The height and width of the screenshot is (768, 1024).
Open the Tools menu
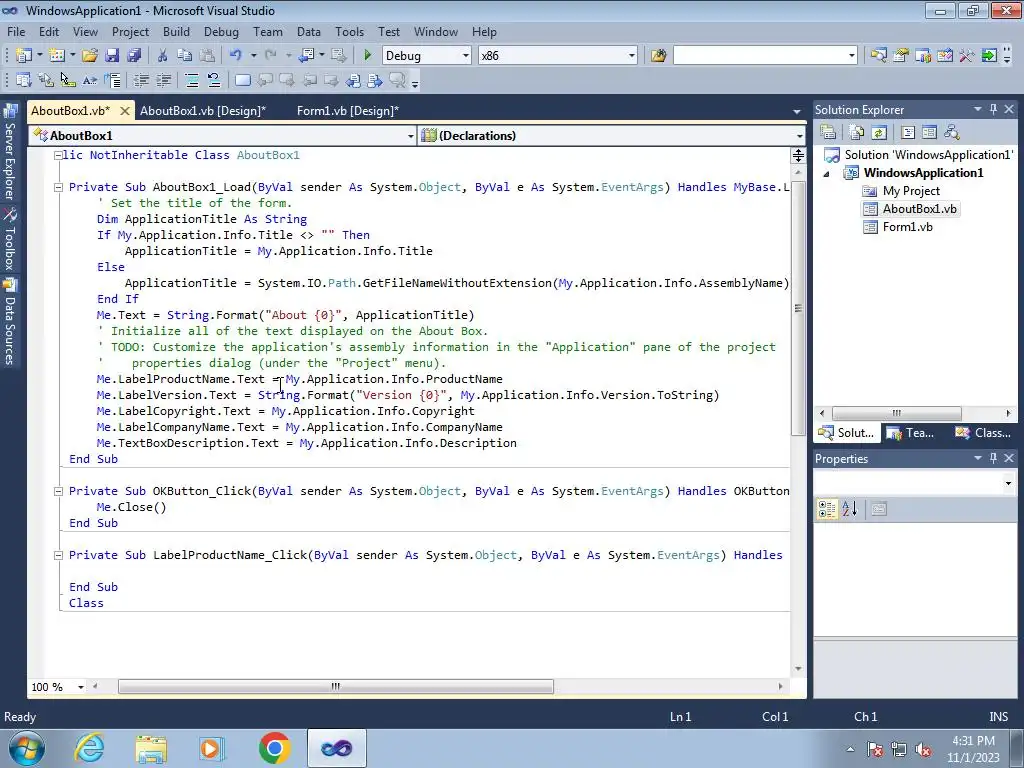[x=349, y=31]
